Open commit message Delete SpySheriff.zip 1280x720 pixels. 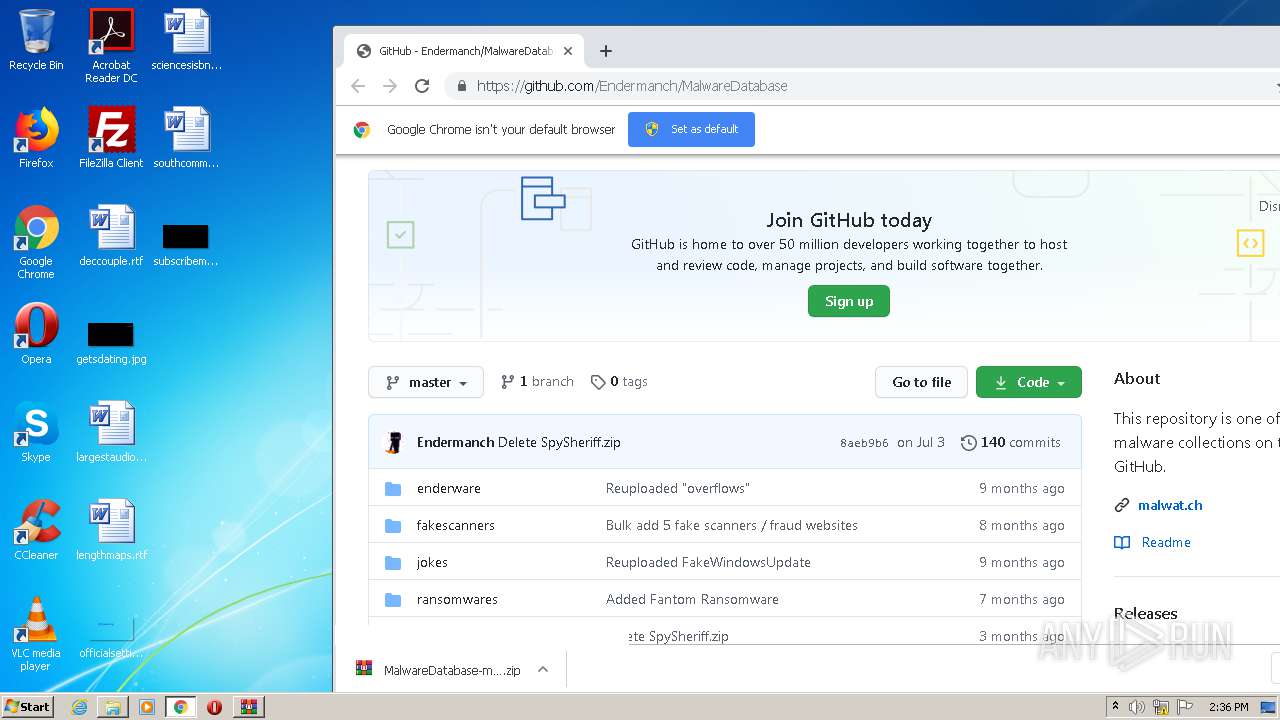point(559,442)
